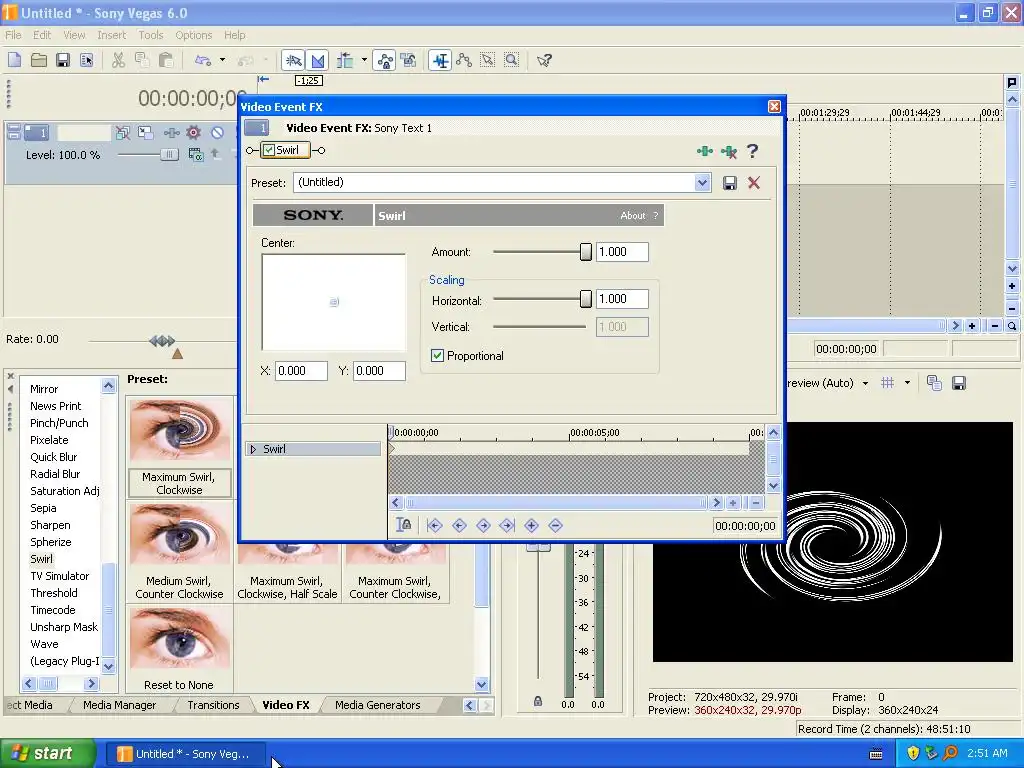This screenshot has height=768, width=1024.
Task: Click About in the Swirl plug-in header
Action: coord(633,216)
